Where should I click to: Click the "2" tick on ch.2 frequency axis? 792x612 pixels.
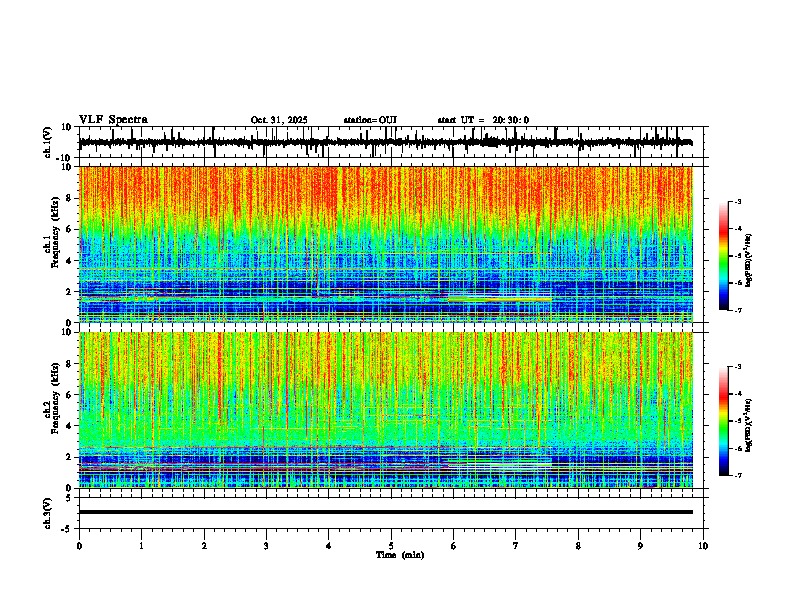pyautogui.click(x=70, y=457)
